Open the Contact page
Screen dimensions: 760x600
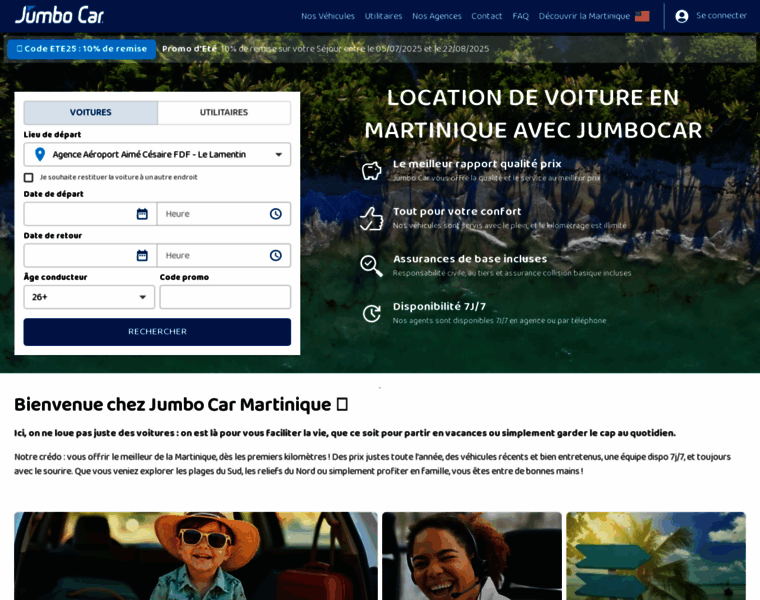[487, 16]
